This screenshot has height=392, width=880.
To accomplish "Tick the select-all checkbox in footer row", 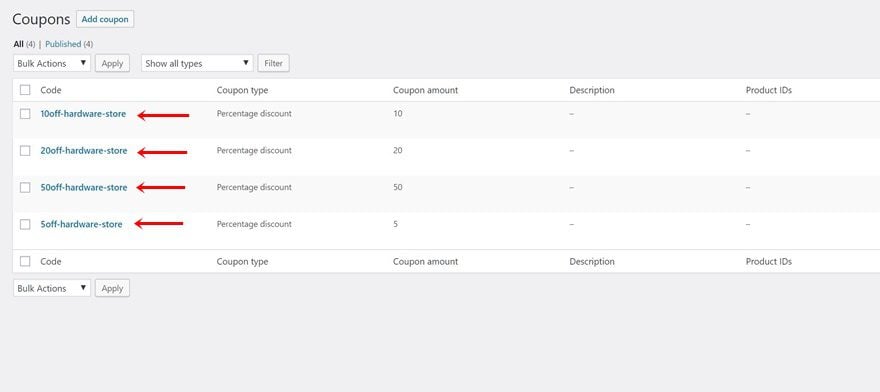I will coord(25,261).
